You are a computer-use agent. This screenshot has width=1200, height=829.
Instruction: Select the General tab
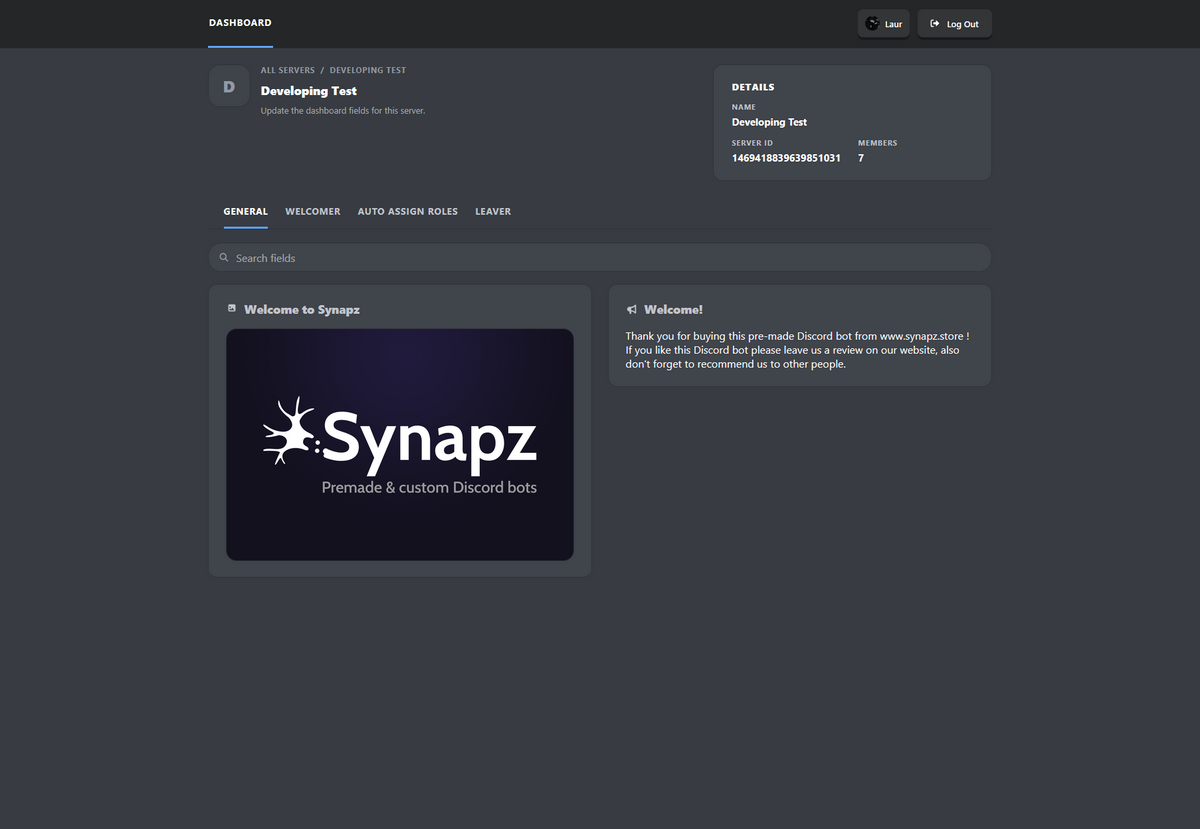pos(246,212)
